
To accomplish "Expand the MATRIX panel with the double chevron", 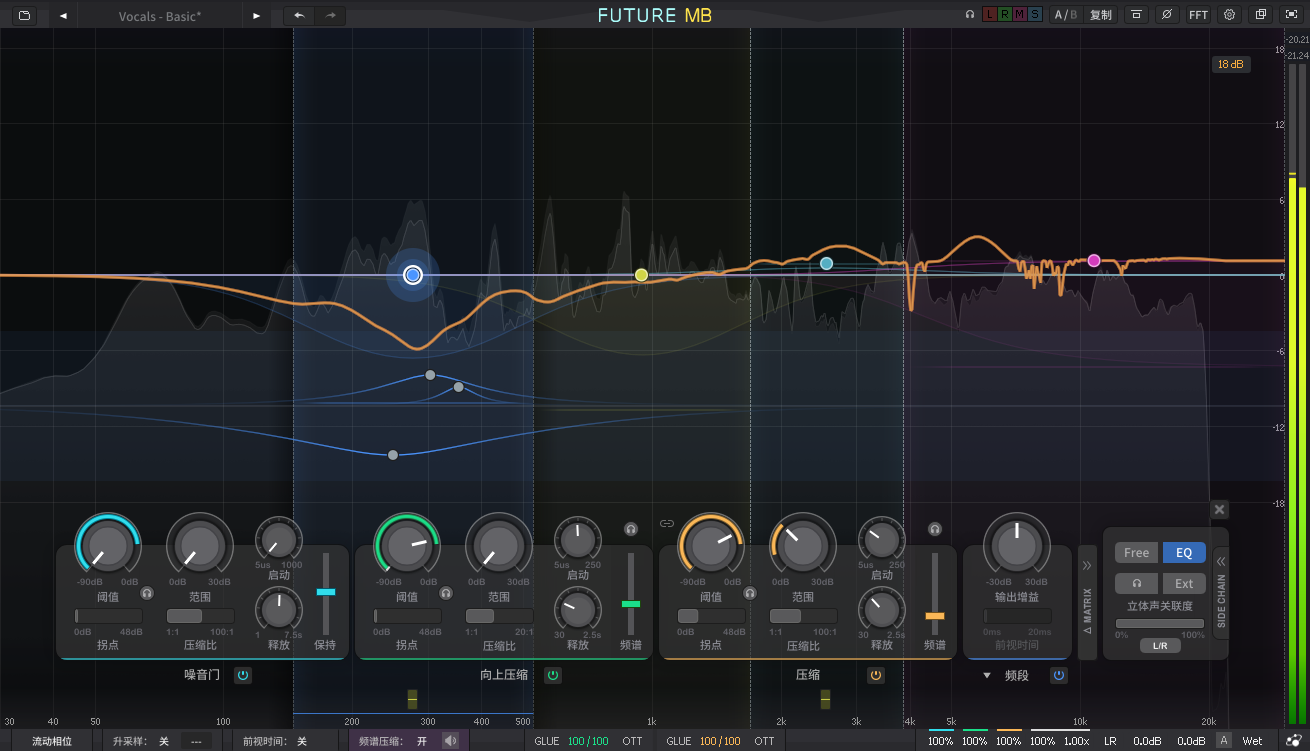I will tap(1087, 566).
